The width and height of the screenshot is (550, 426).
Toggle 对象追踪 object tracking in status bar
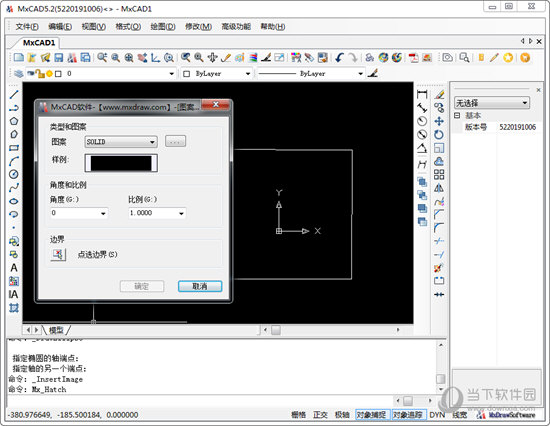point(408,415)
